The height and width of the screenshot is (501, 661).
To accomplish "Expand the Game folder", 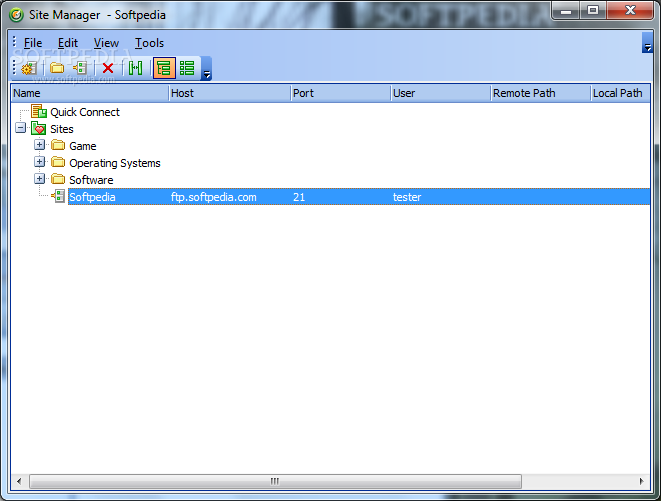I will pyautogui.click(x=40, y=145).
